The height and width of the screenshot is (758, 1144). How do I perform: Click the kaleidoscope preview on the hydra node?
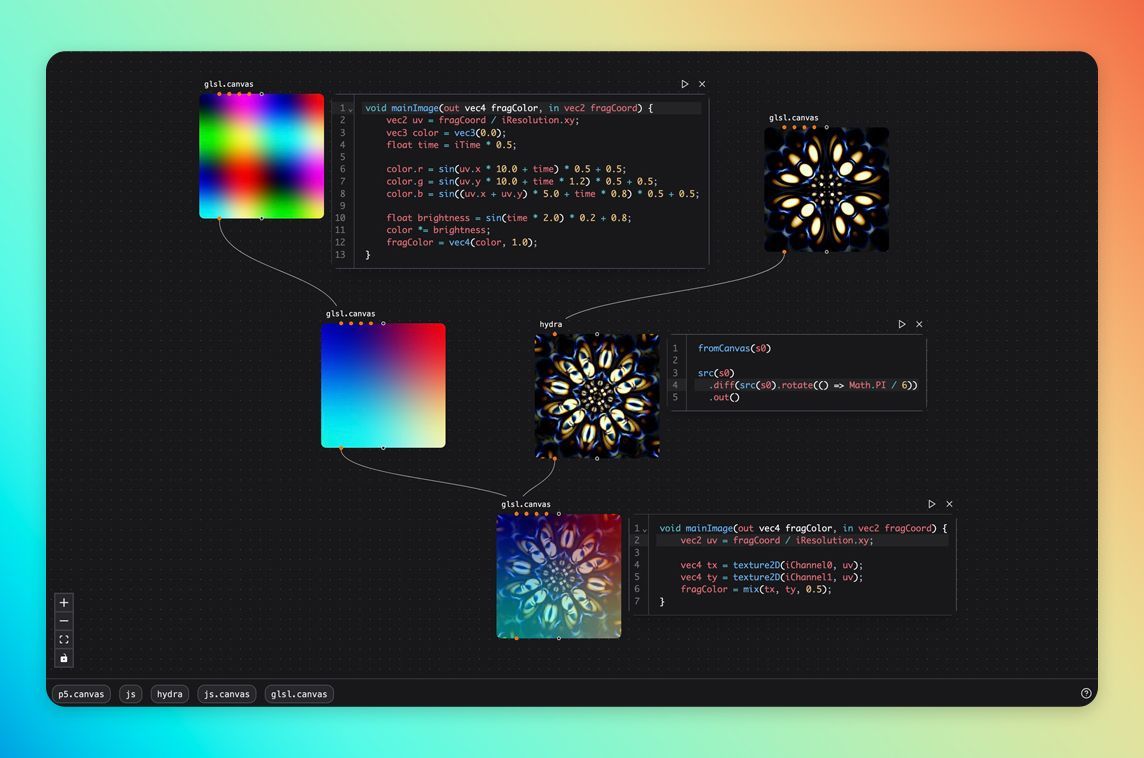598,395
